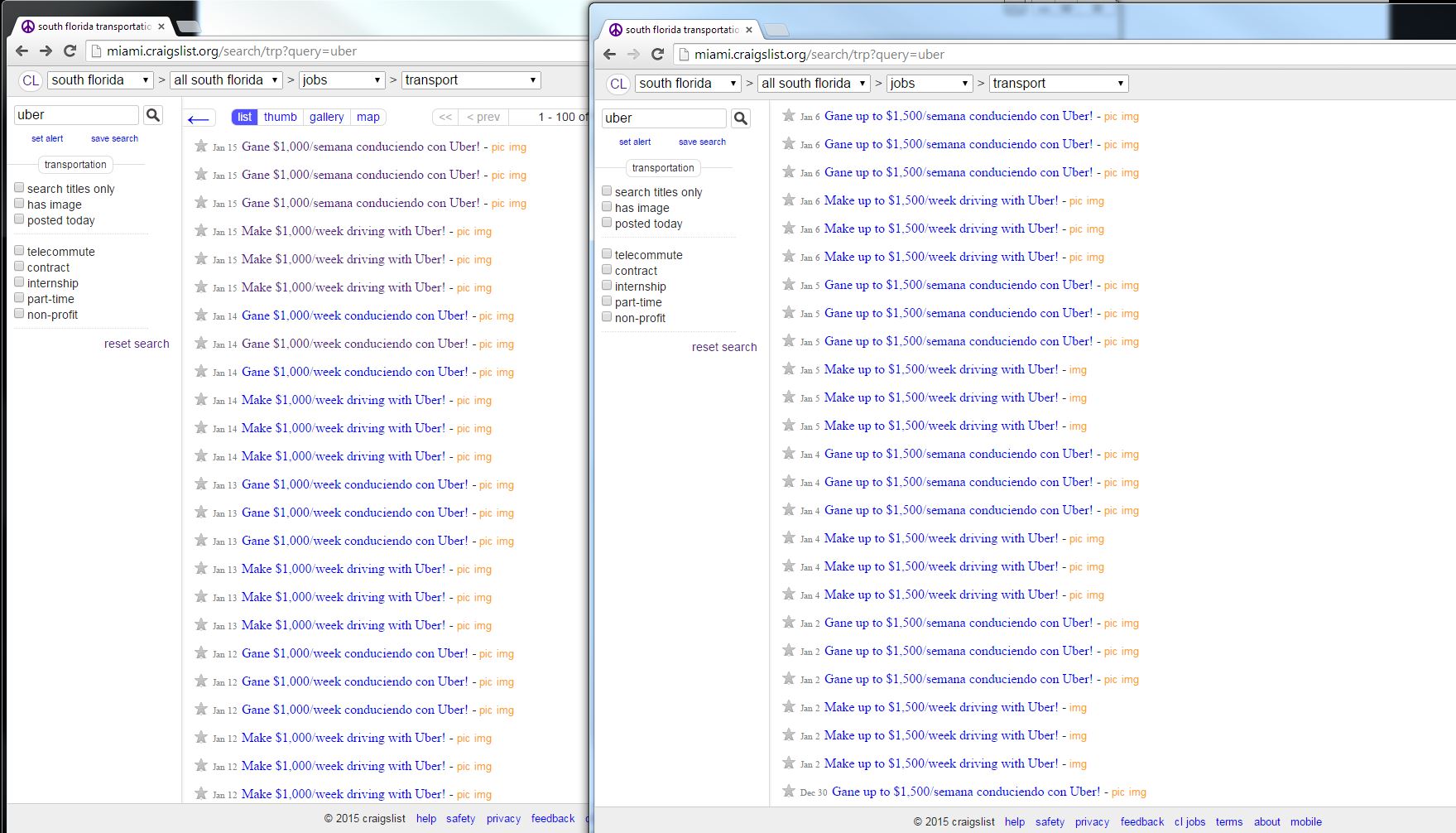Screen dimensions: 1456x833
Task: Click 'set alert' in left window
Action: [47, 139]
